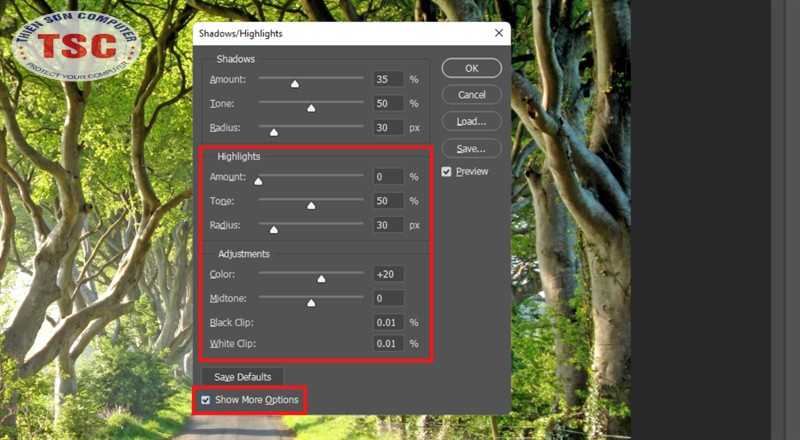Click the Adjustments Color slider handle

321,278
